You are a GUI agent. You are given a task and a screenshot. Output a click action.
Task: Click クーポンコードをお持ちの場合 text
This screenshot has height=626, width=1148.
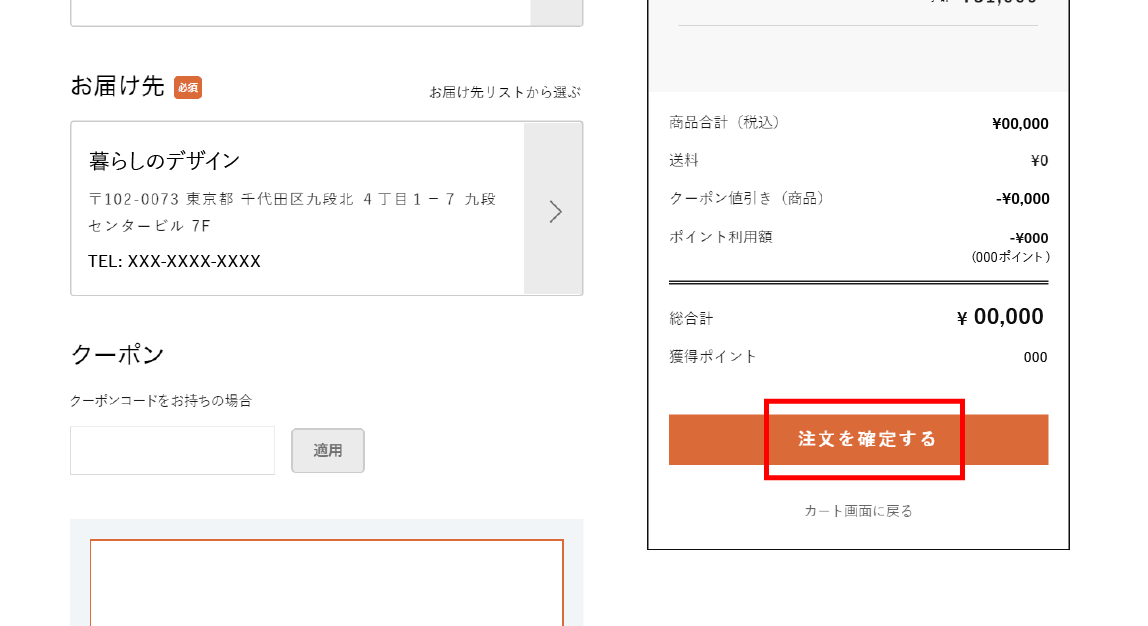point(161,400)
